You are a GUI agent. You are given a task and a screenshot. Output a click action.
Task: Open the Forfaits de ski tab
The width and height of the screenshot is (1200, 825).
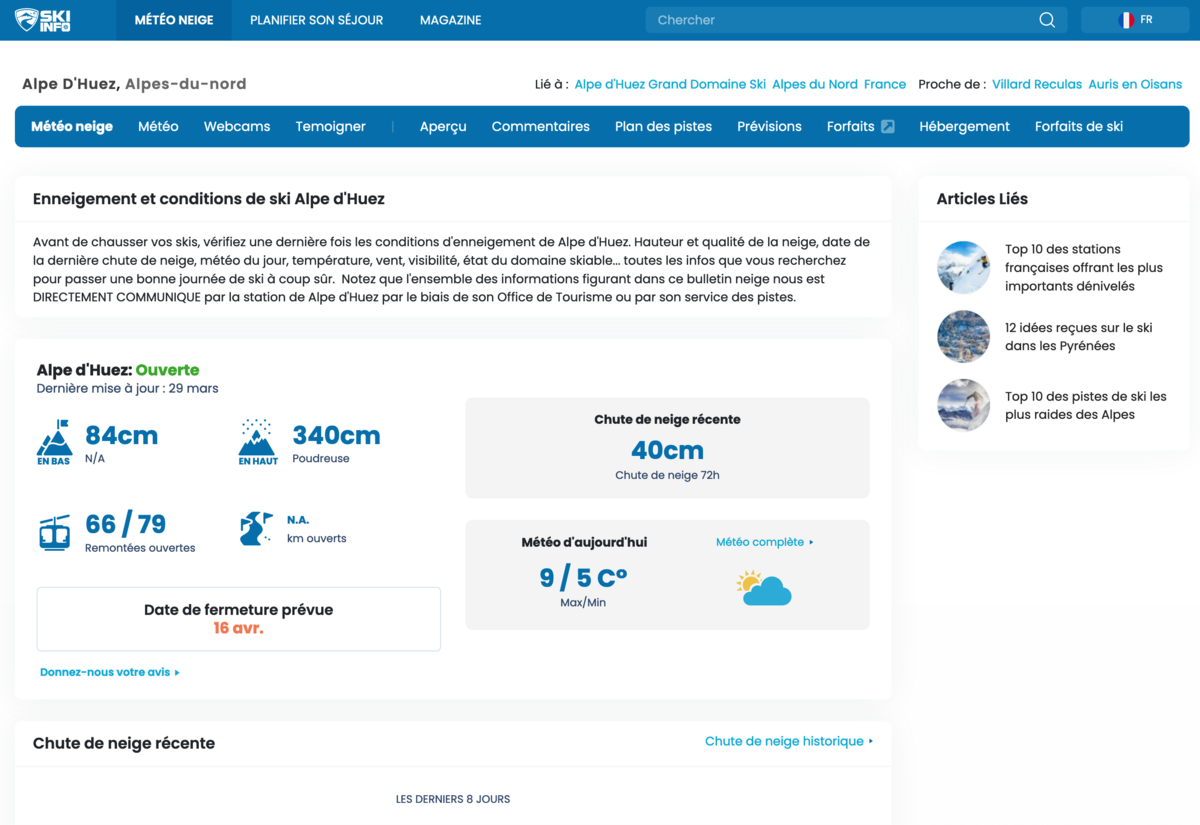[1079, 127]
